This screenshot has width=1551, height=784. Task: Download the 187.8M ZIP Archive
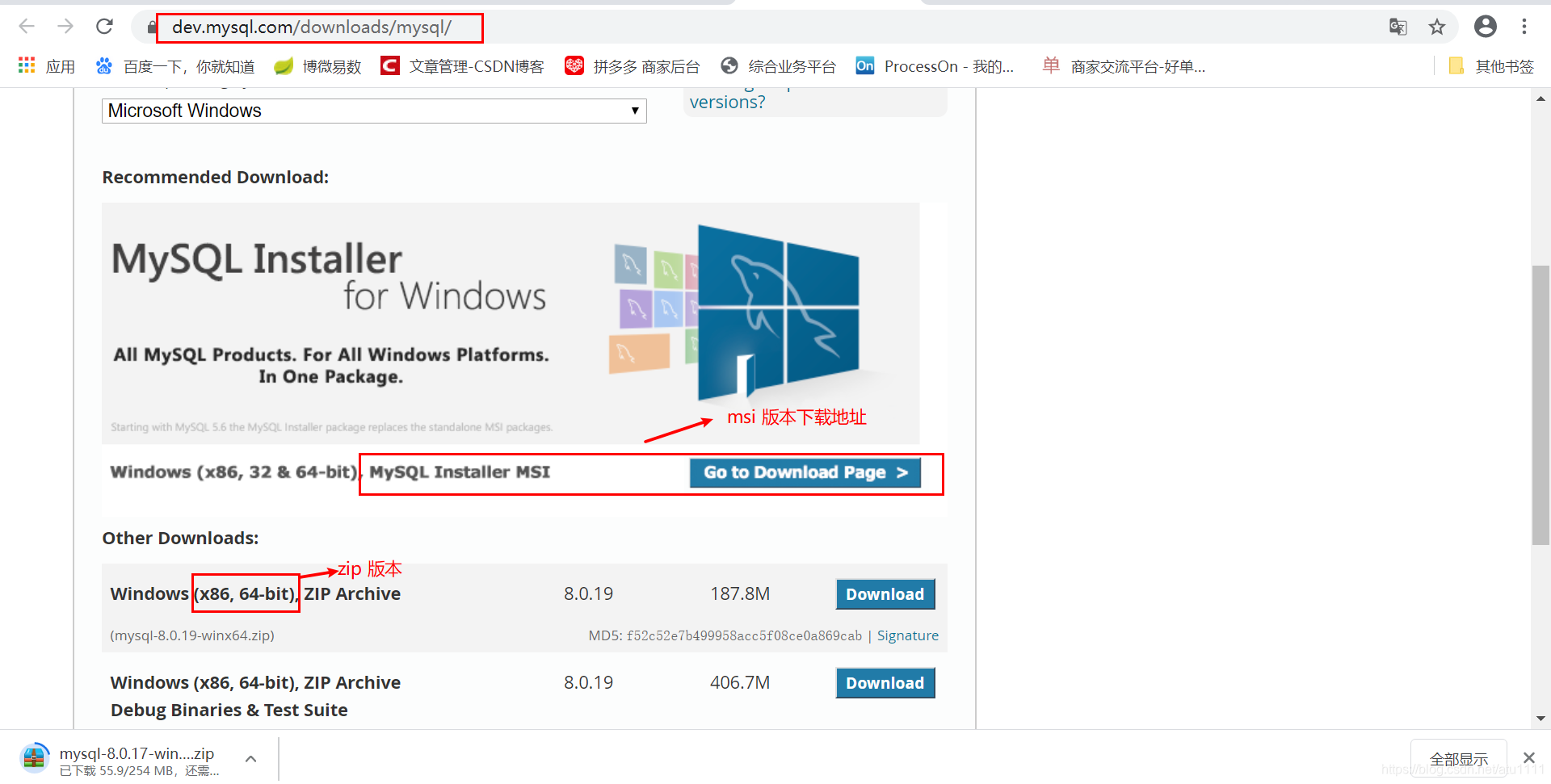tap(885, 594)
